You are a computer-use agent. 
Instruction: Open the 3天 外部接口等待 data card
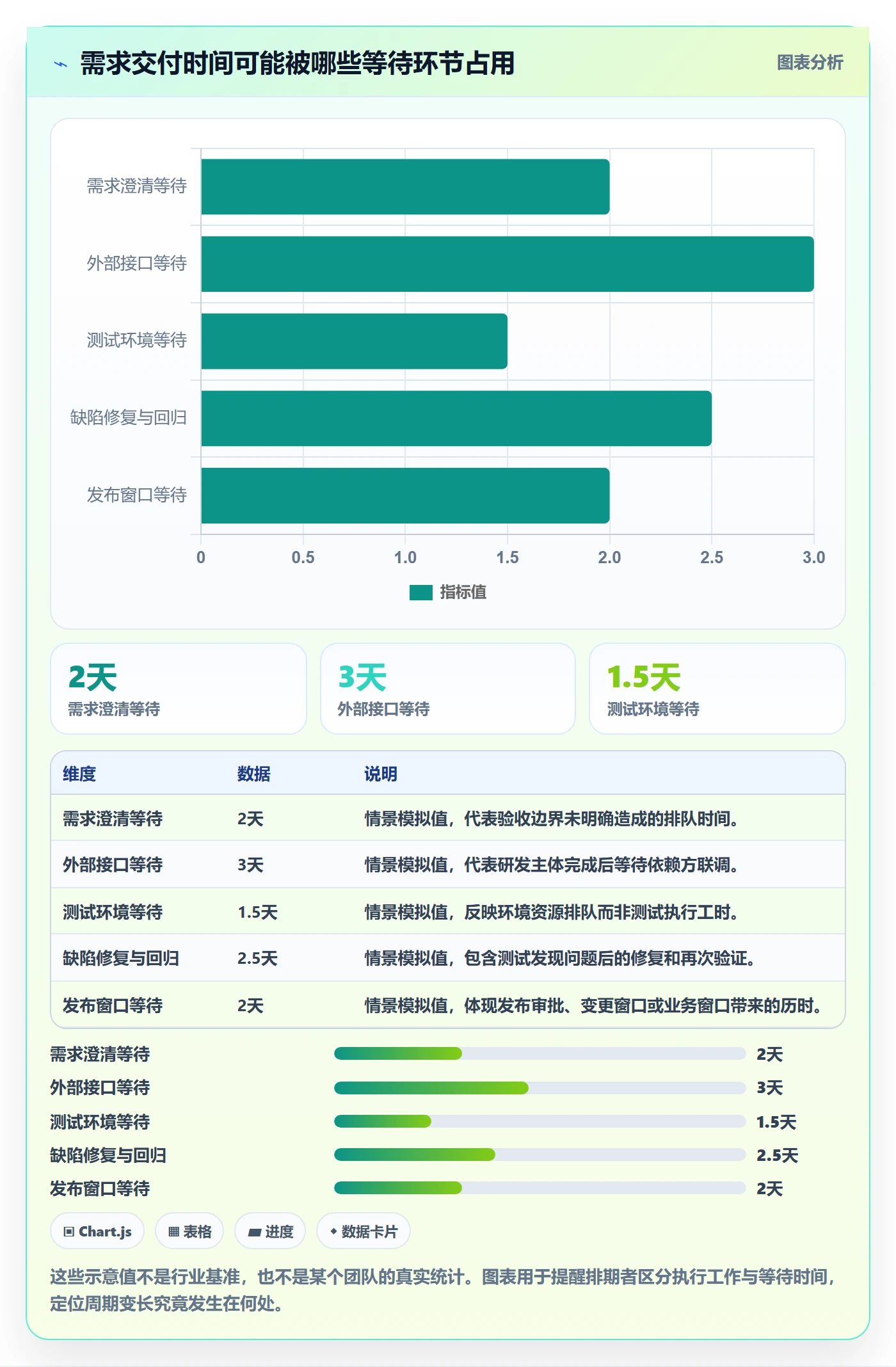click(448, 689)
